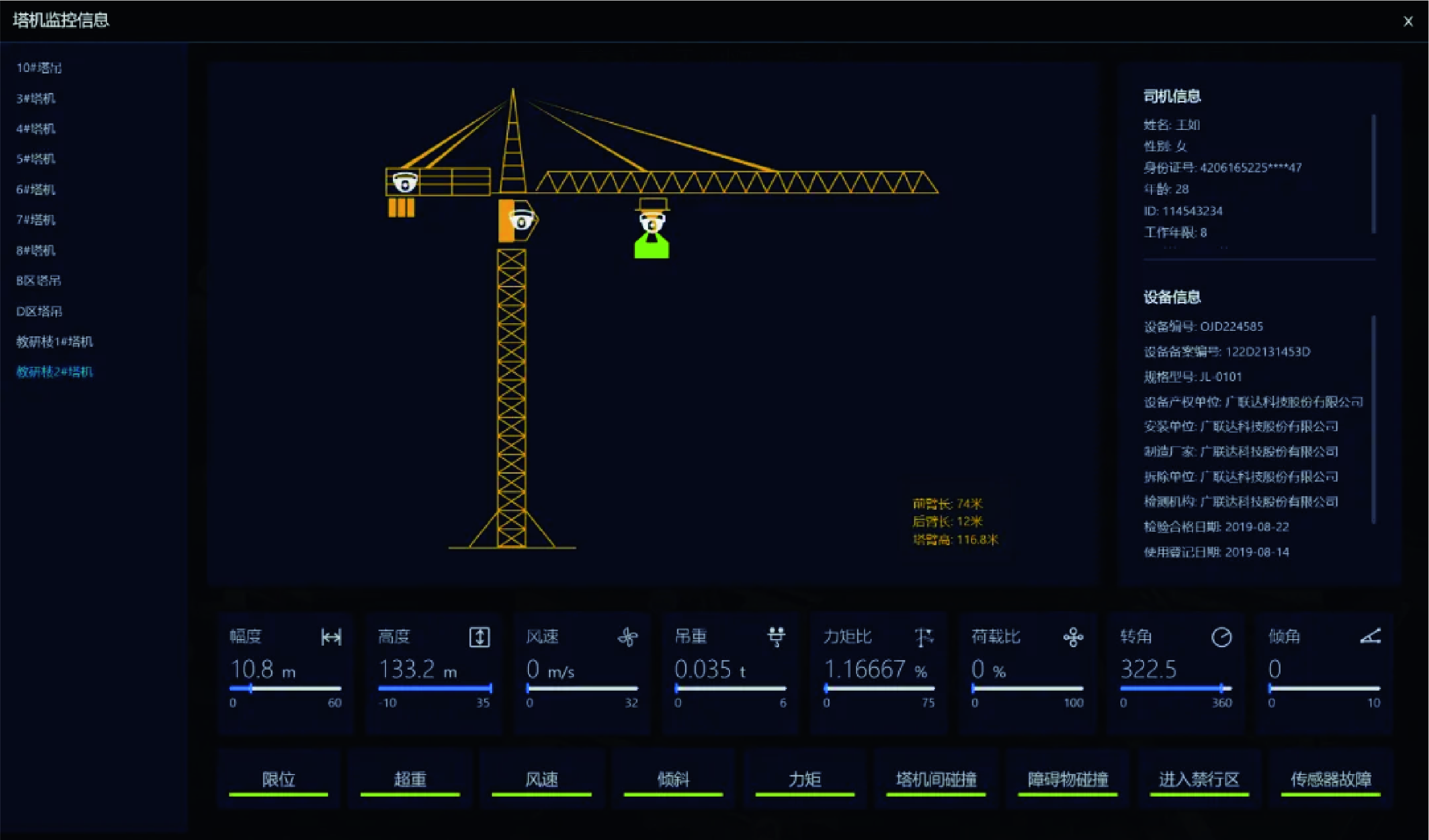Screen dimensions: 1429x840
Task: Click the 规格型号 JL-0101 line
Action: pyautogui.click(x=1192, y=377)
